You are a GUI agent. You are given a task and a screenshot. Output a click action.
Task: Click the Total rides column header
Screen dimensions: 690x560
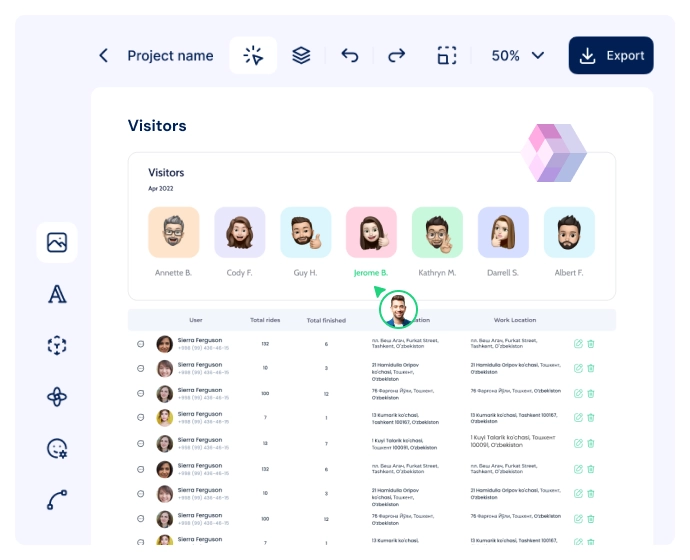pyautogui.click(x=265, y=321)
